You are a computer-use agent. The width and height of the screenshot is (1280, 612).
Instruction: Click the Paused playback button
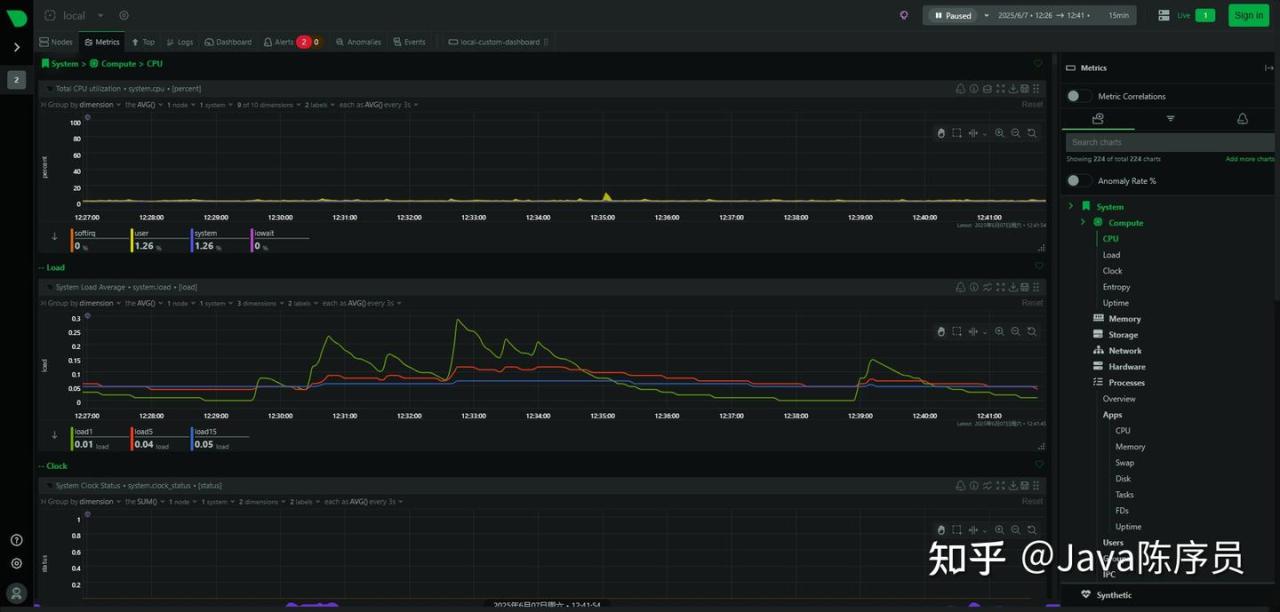point(951,15)
